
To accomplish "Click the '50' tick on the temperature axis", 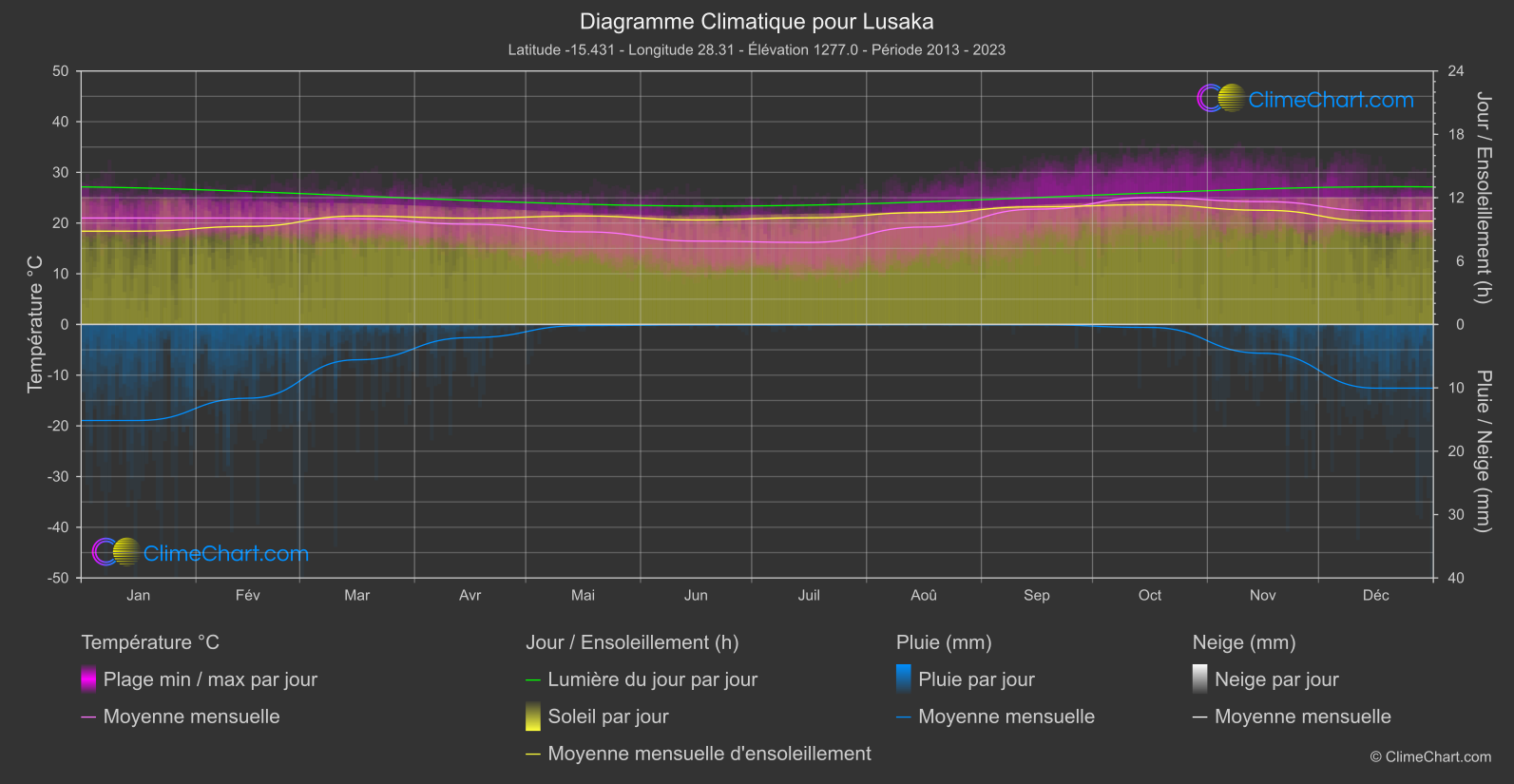I will (61, 71).
